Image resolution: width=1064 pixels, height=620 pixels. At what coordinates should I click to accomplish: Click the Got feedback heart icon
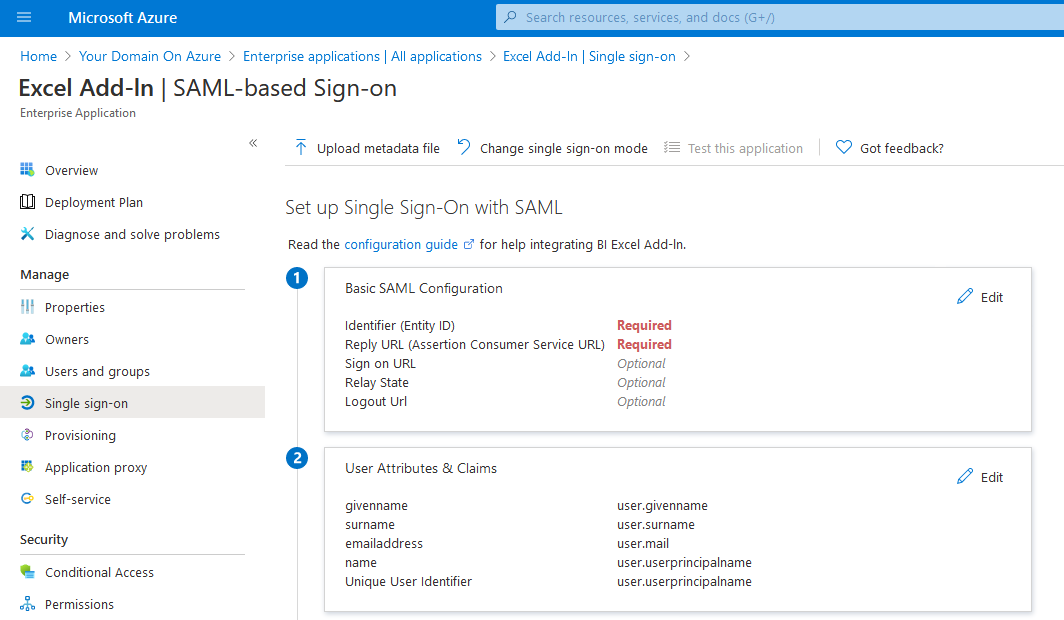(x=843, y=148)
